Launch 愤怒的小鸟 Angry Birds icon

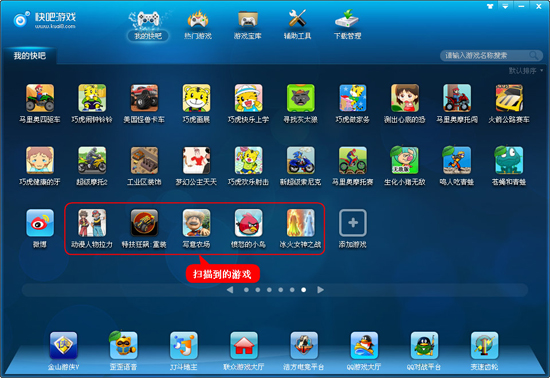[248, 223]
